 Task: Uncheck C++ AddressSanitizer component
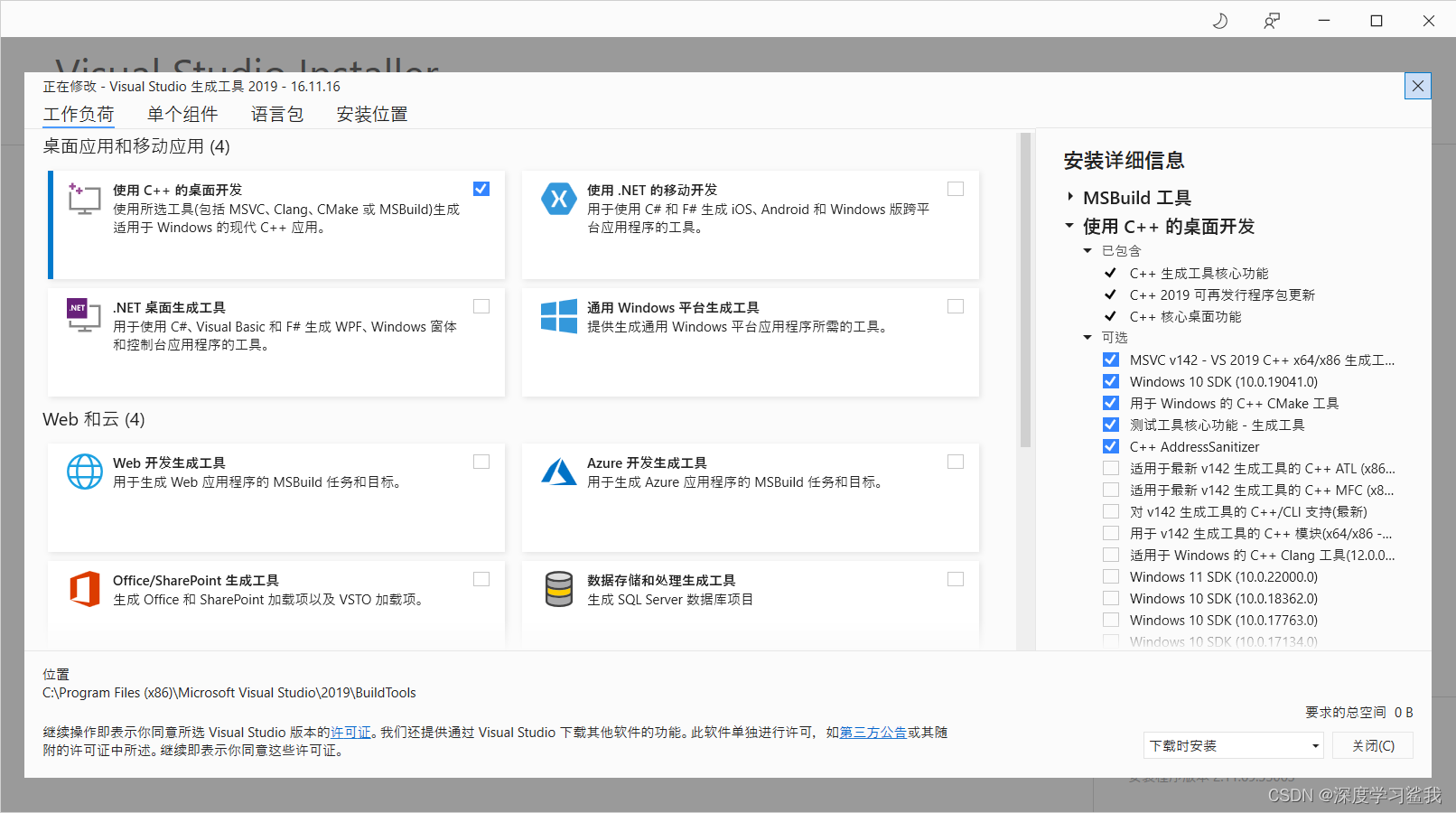1111,446
